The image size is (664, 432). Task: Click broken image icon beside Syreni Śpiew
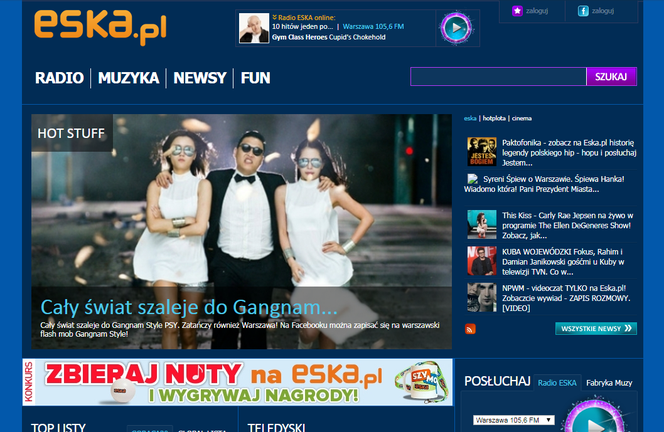(x=473, y=179)
